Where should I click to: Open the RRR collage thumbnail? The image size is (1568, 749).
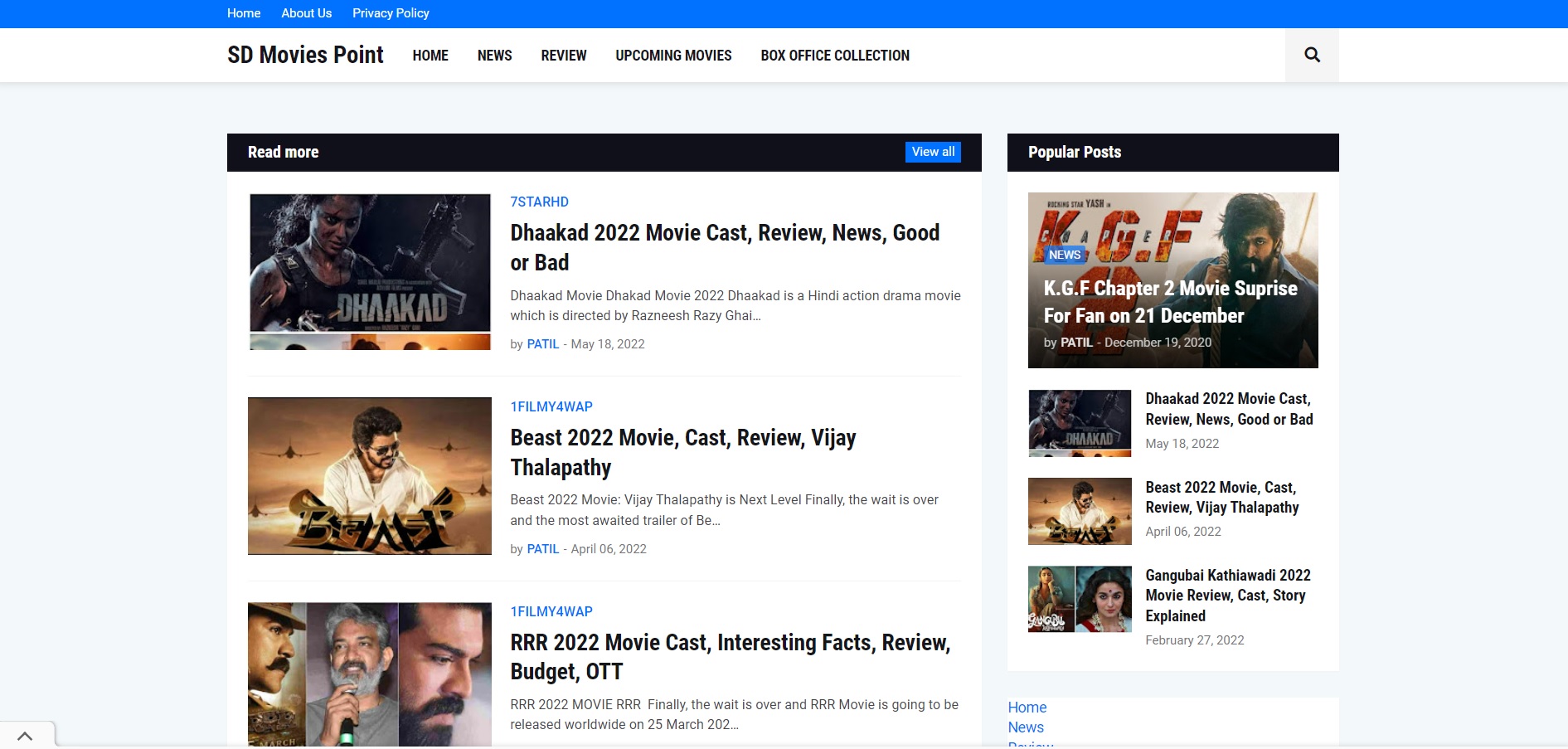[370, 674]
